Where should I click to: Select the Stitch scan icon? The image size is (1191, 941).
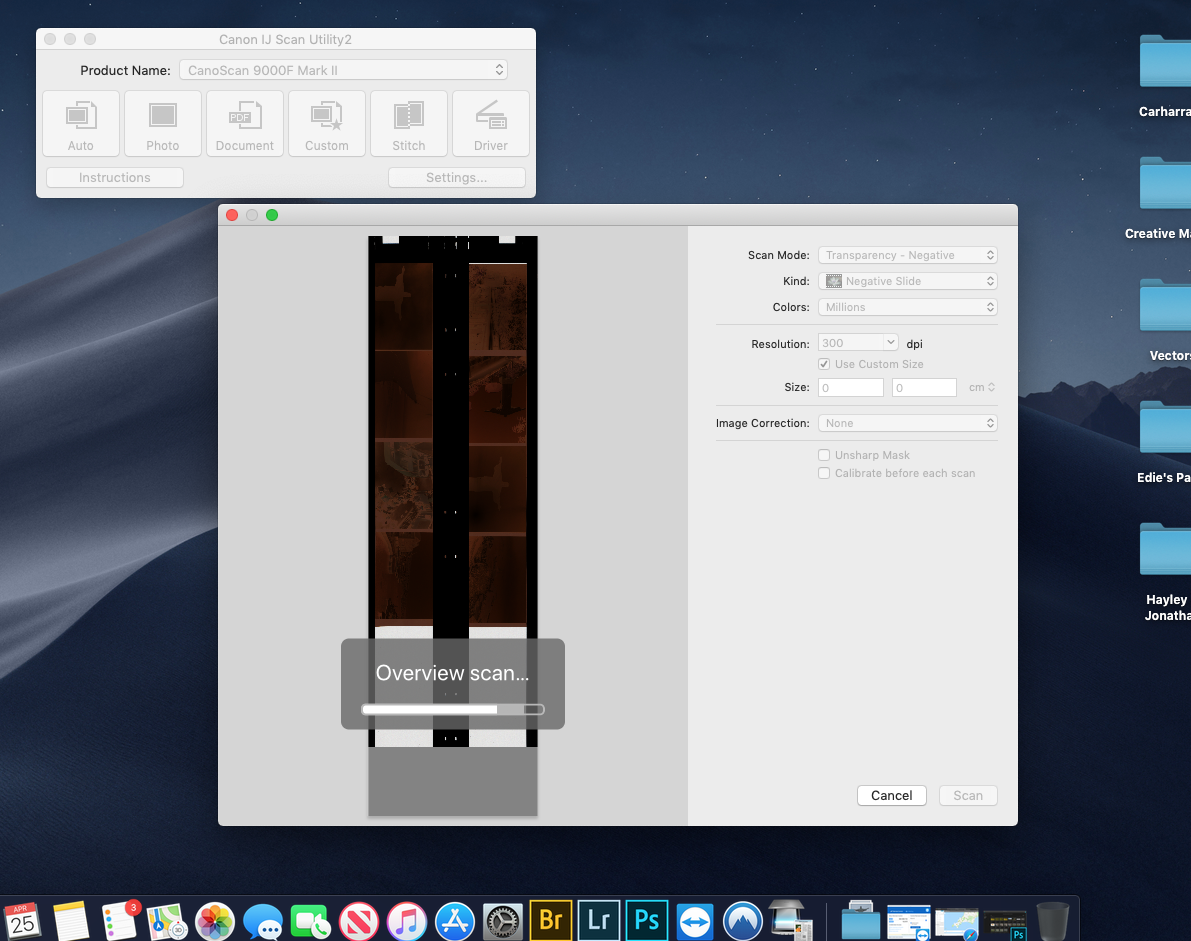click(408, 124)
